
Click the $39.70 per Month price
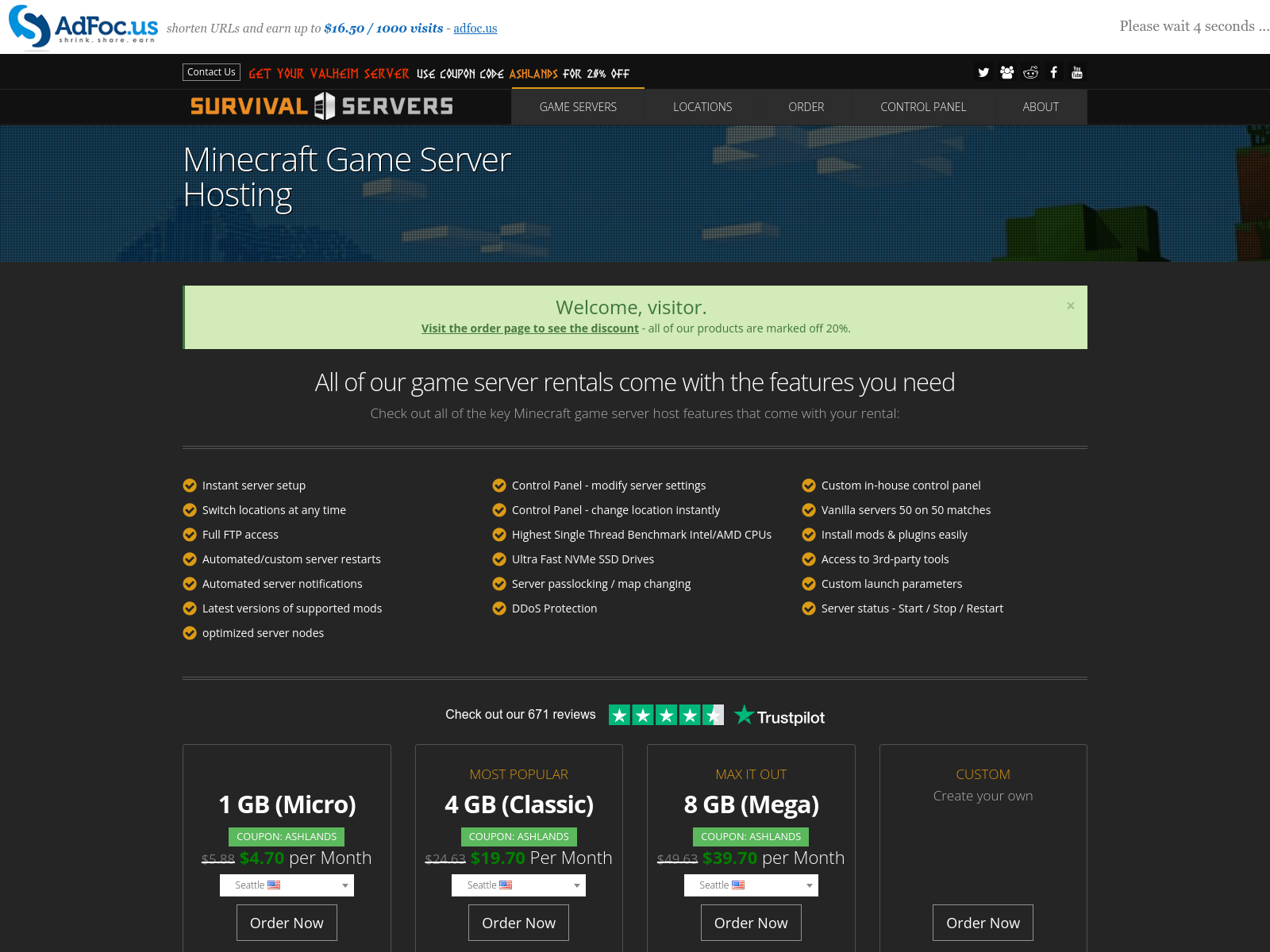[x=773, y=858]
